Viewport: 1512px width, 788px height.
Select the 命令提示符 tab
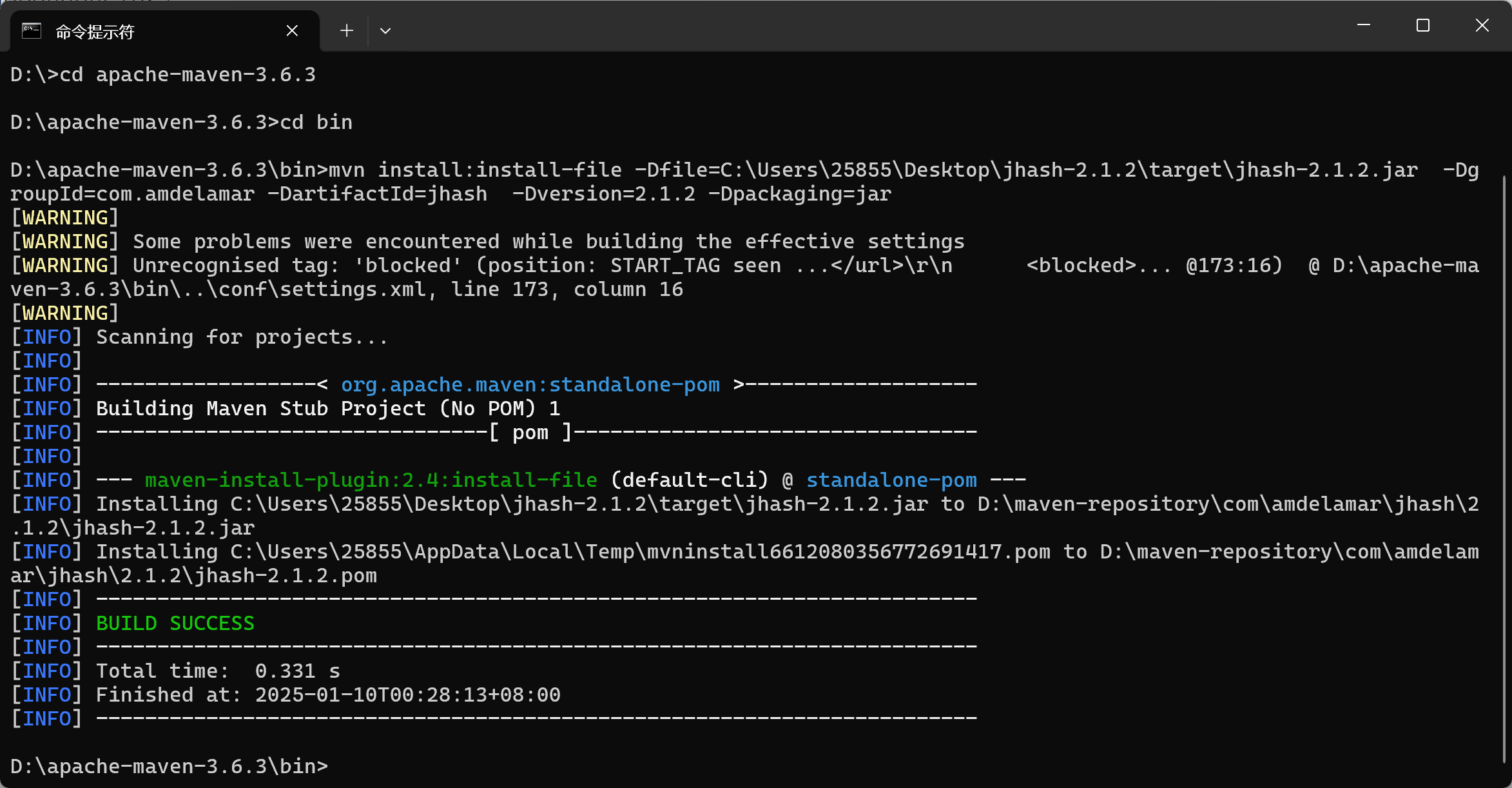click(164, 31)
